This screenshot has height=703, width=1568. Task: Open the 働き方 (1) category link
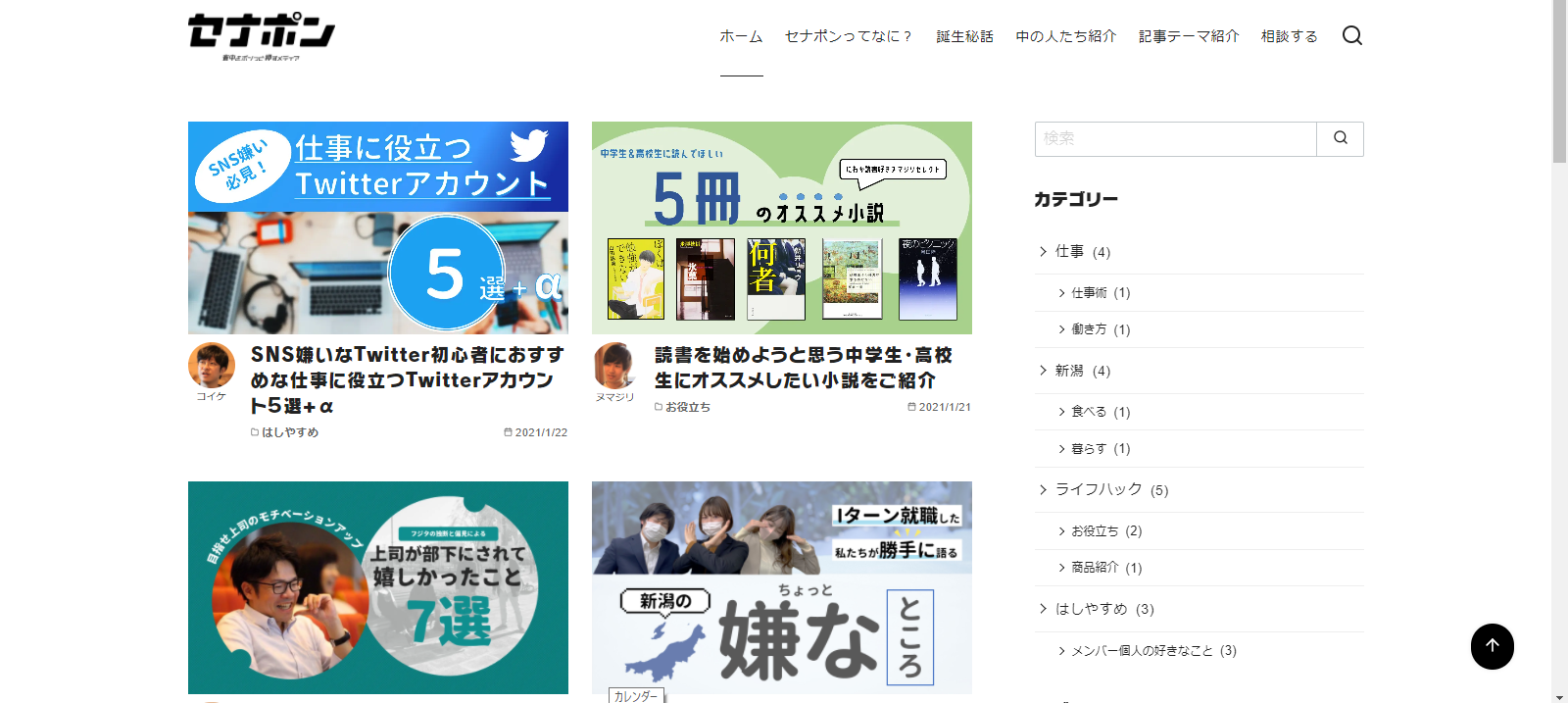(1101, 329)
